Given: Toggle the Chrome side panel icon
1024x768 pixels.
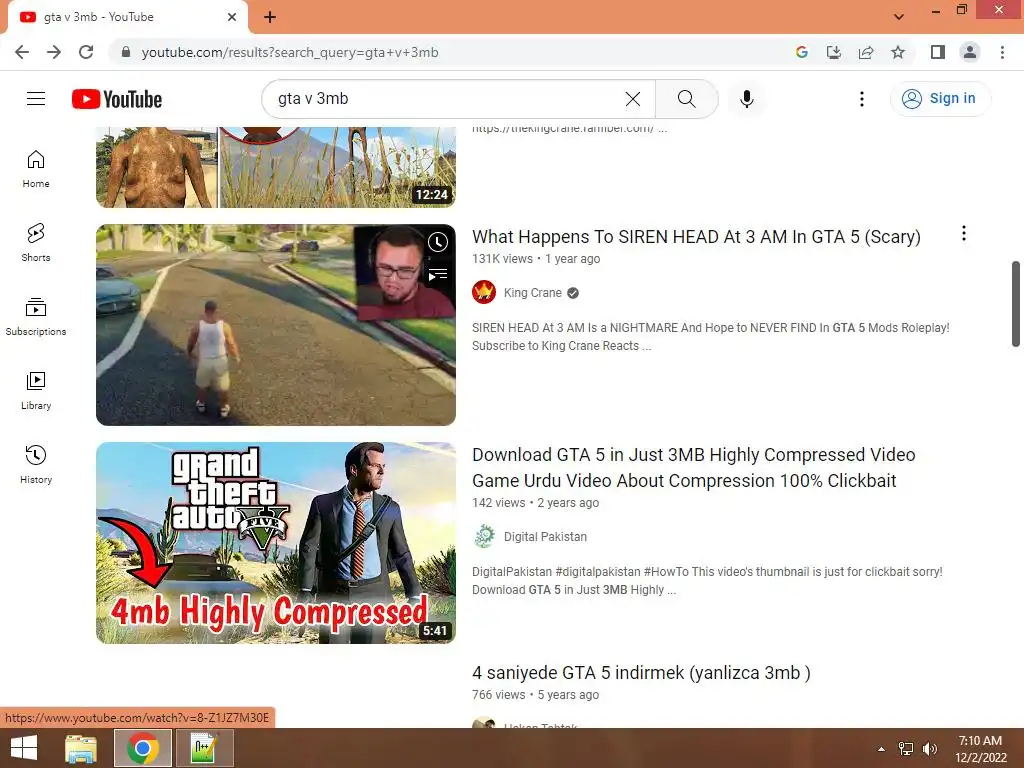Looking at the screenshot, I should 938,52.
